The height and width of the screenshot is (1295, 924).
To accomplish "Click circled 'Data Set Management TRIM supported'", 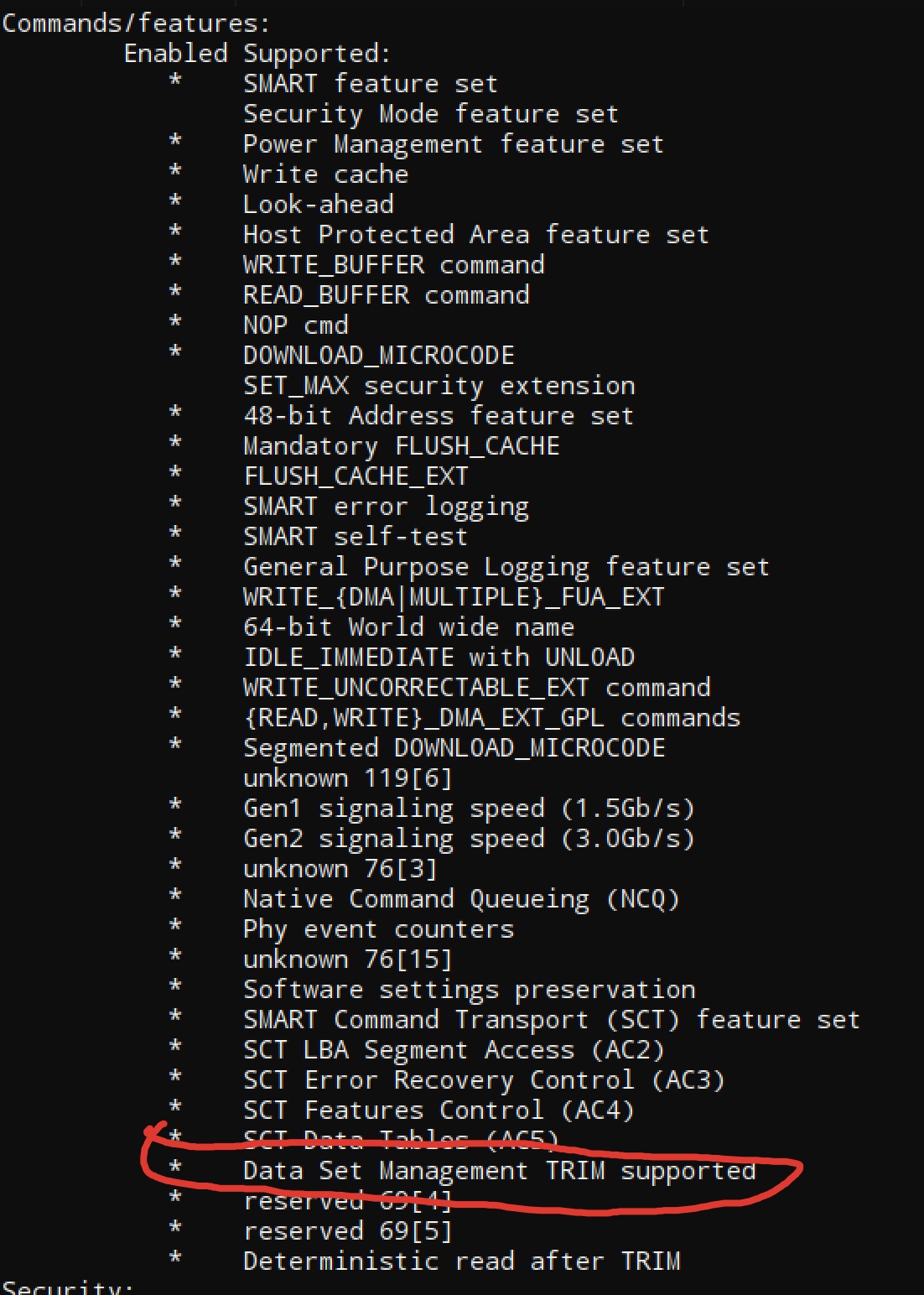I will pyautogui.click(x=499, y=1171).
